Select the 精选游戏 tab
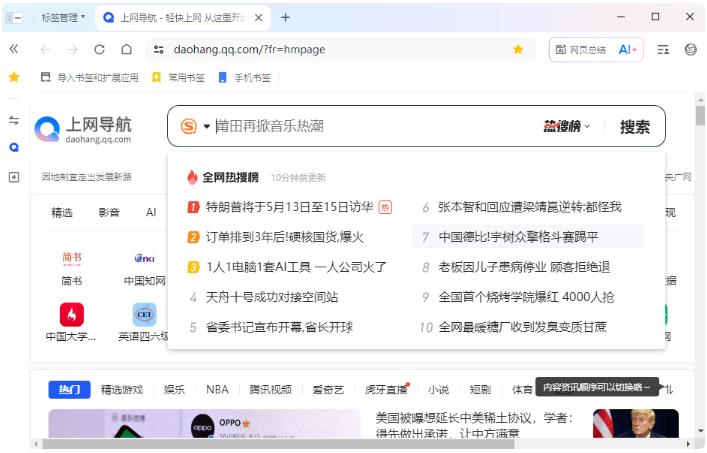This screenshot has height=453, width=707. click(122, 390)
